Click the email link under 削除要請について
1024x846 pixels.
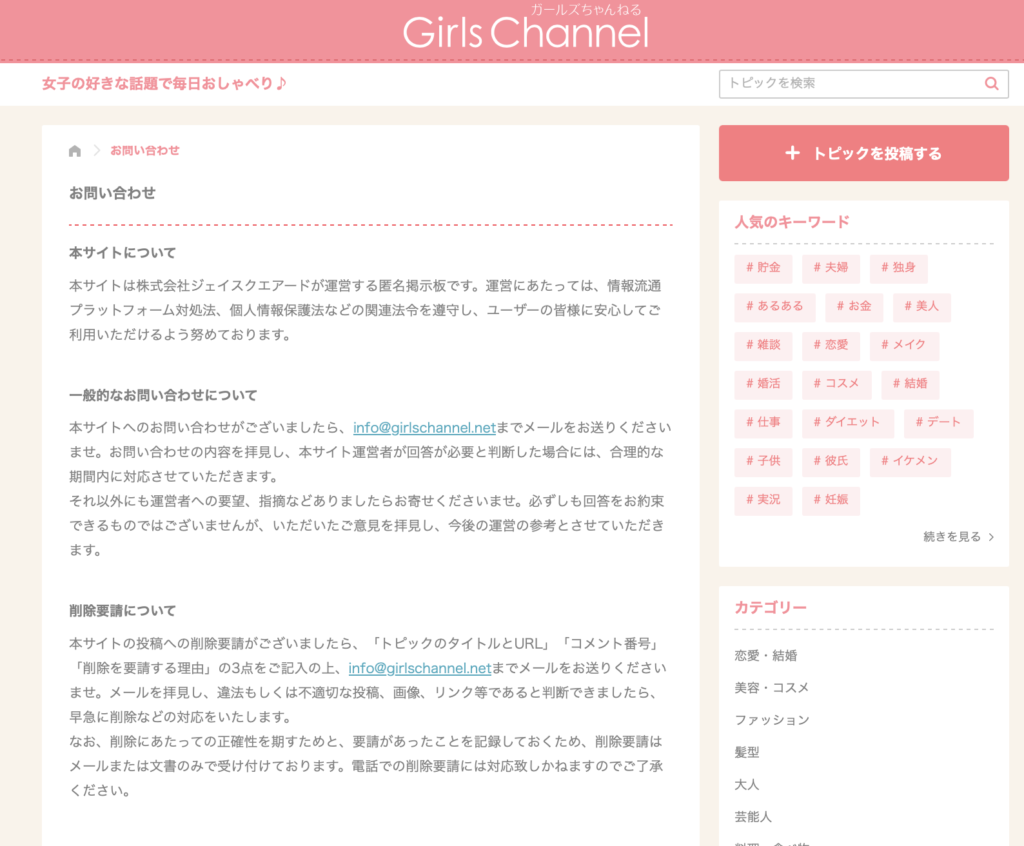click(x=419, y=668)
